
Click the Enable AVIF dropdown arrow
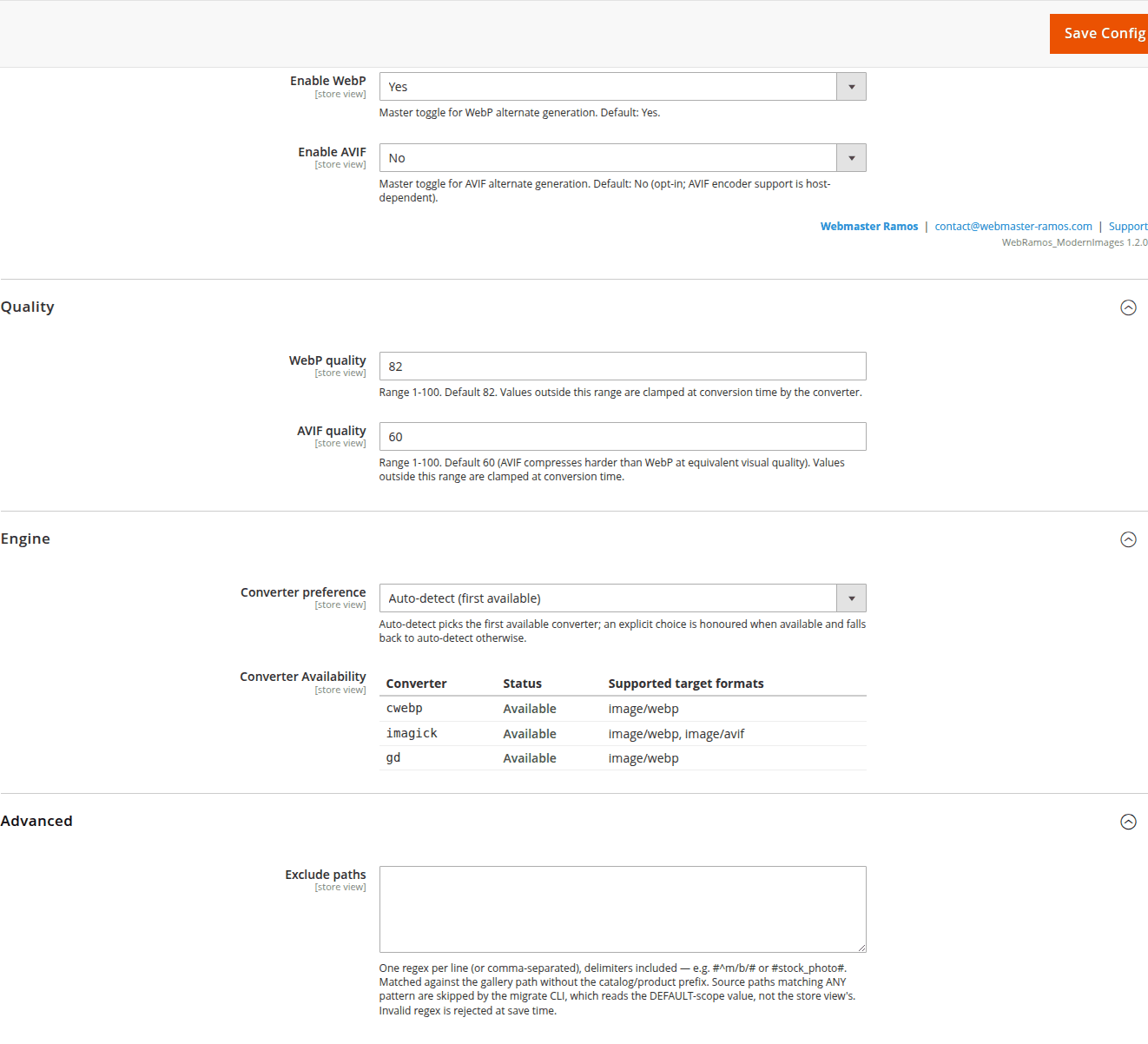tap(851, 158)
